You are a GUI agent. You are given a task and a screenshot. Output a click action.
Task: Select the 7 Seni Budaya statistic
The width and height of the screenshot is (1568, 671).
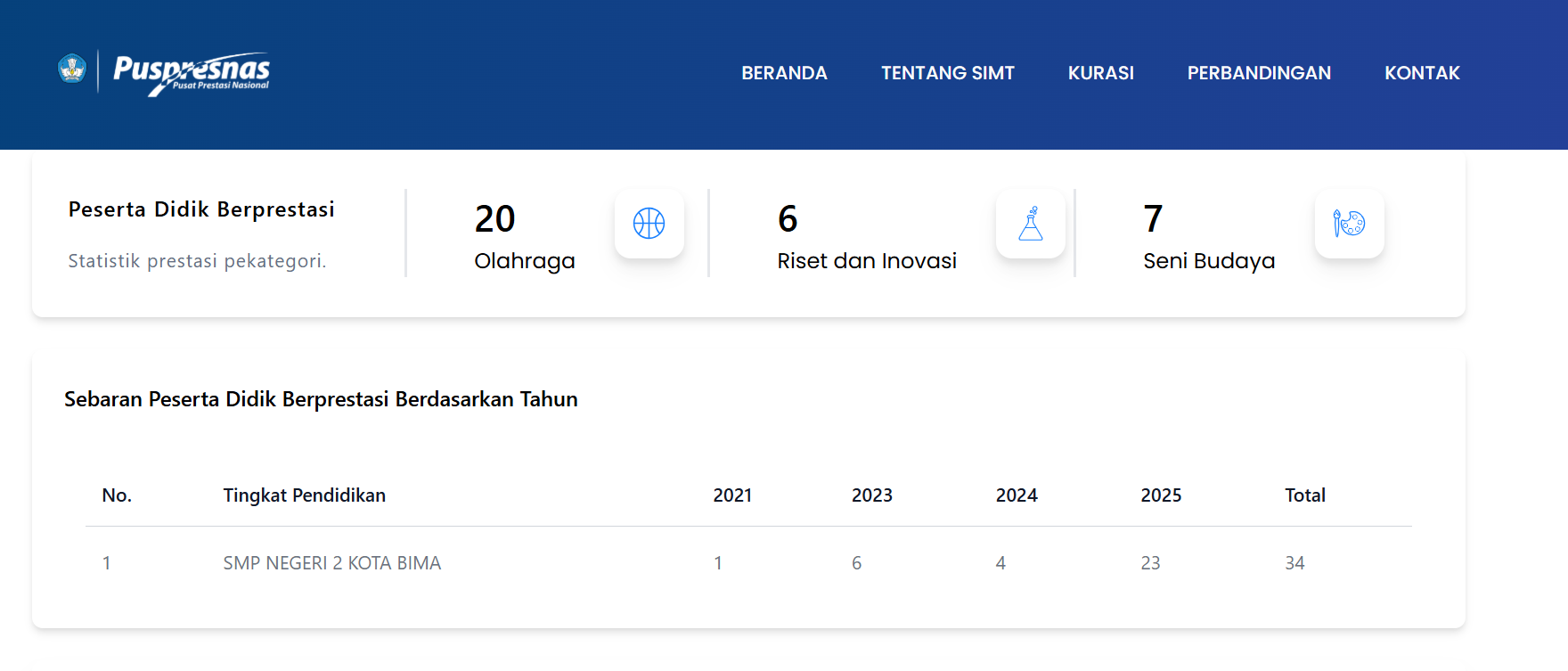[x=1208, y=236]
